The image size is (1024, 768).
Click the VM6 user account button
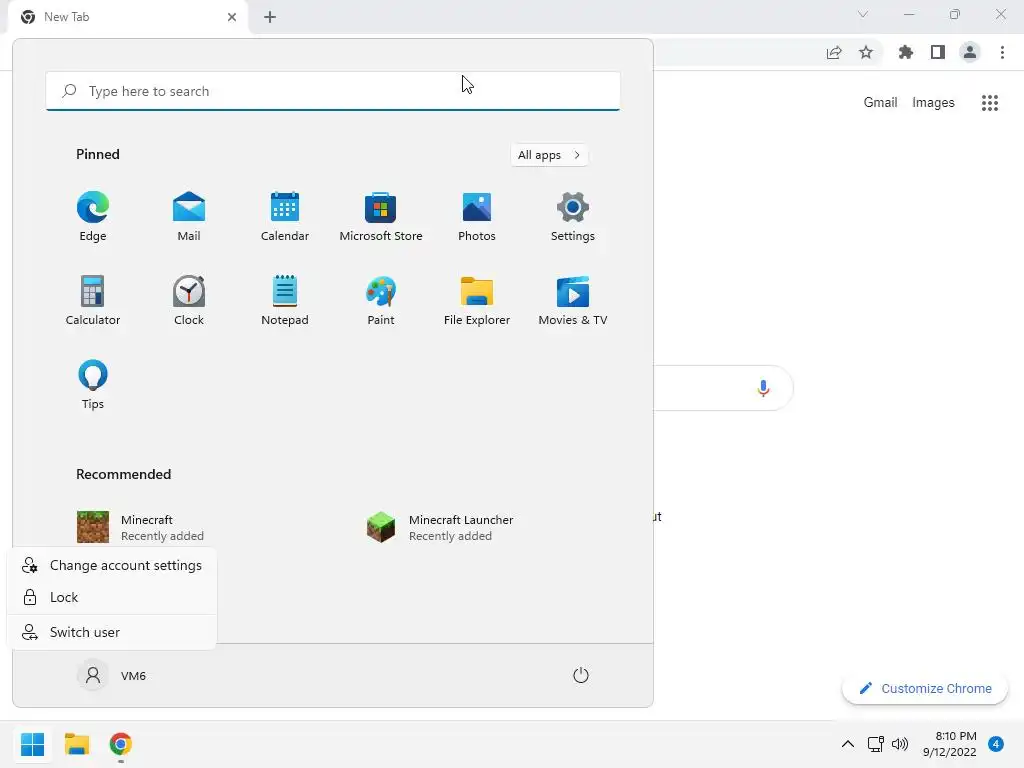112,675
